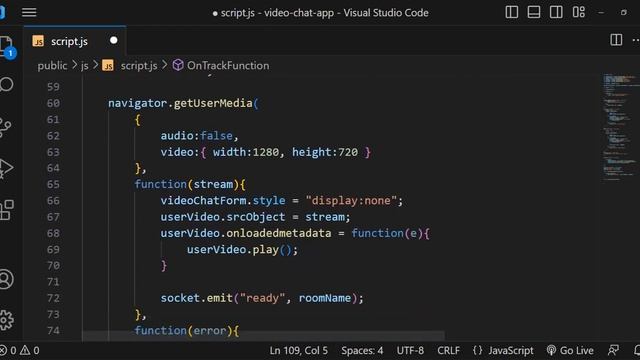Click line number 72 in gutter
Viewport: 640px width, 360px height.
point(53,298)
